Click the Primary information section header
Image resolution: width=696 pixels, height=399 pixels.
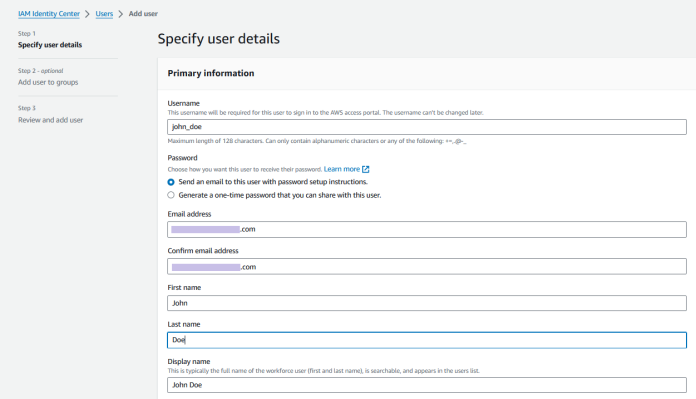[x=211, y=73]
